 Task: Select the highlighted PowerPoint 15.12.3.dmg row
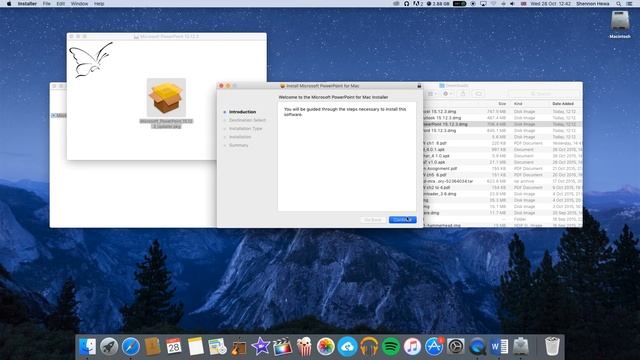(x=502, y=124)
